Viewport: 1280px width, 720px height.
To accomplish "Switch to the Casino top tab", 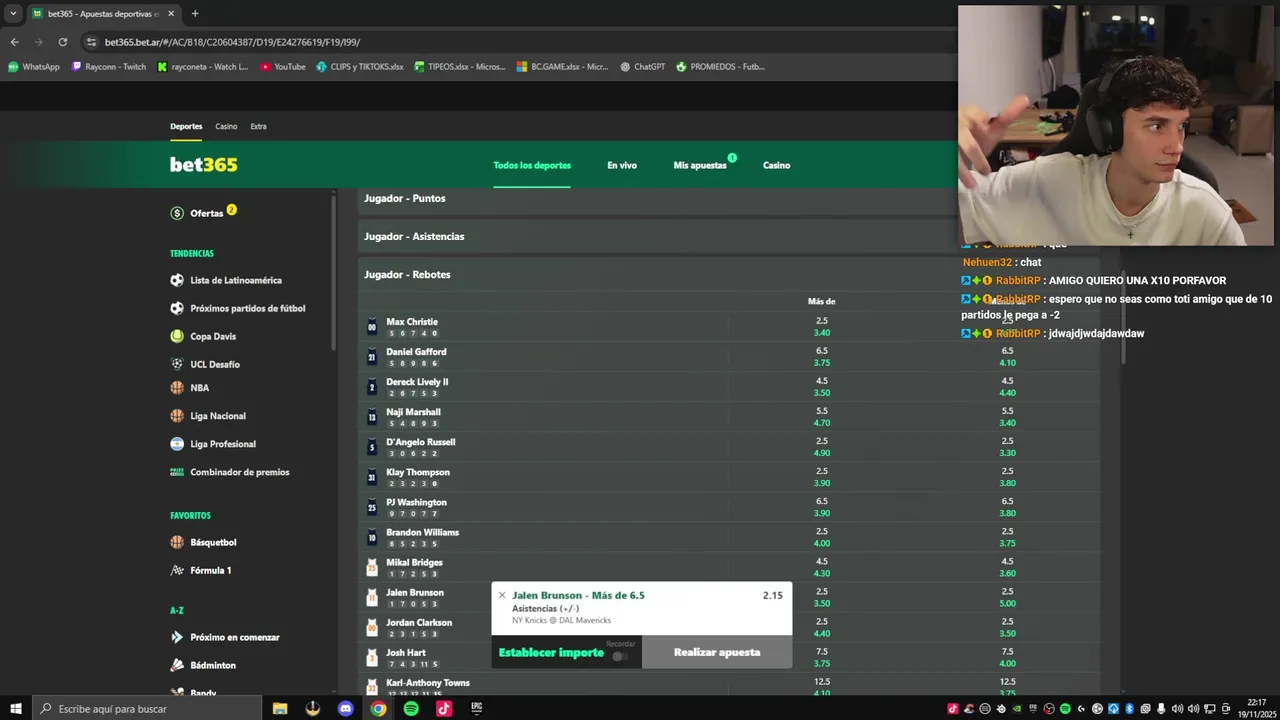I will 226,127.
